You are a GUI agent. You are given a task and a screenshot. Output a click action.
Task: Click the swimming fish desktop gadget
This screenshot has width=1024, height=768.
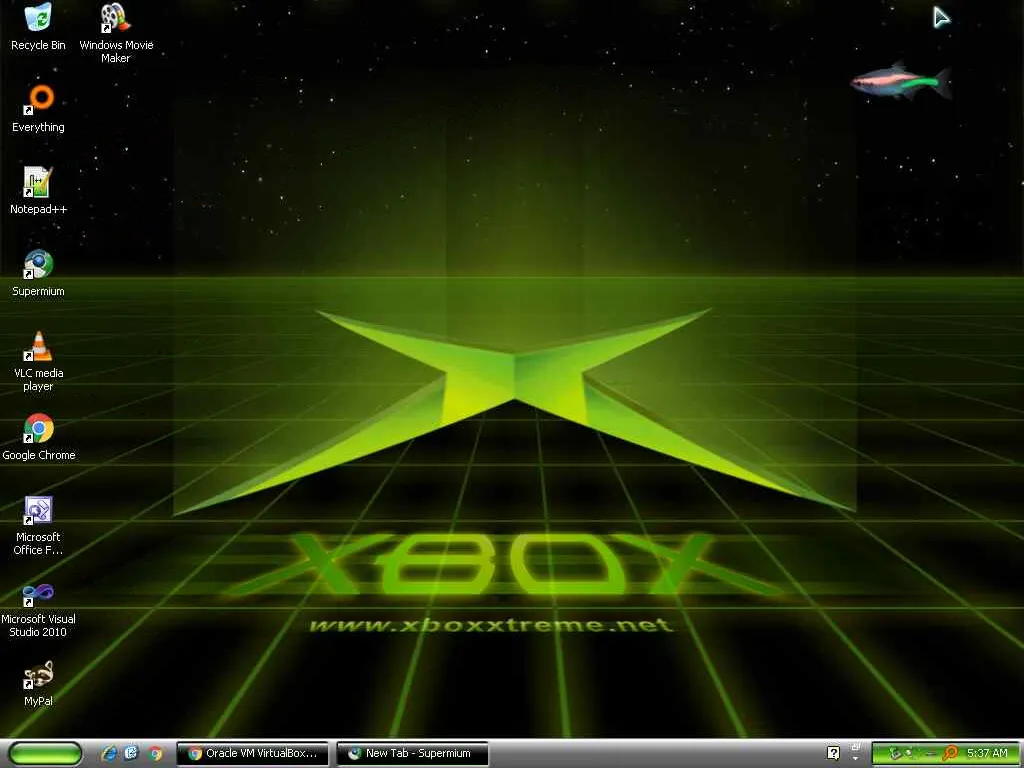[901, 81]
